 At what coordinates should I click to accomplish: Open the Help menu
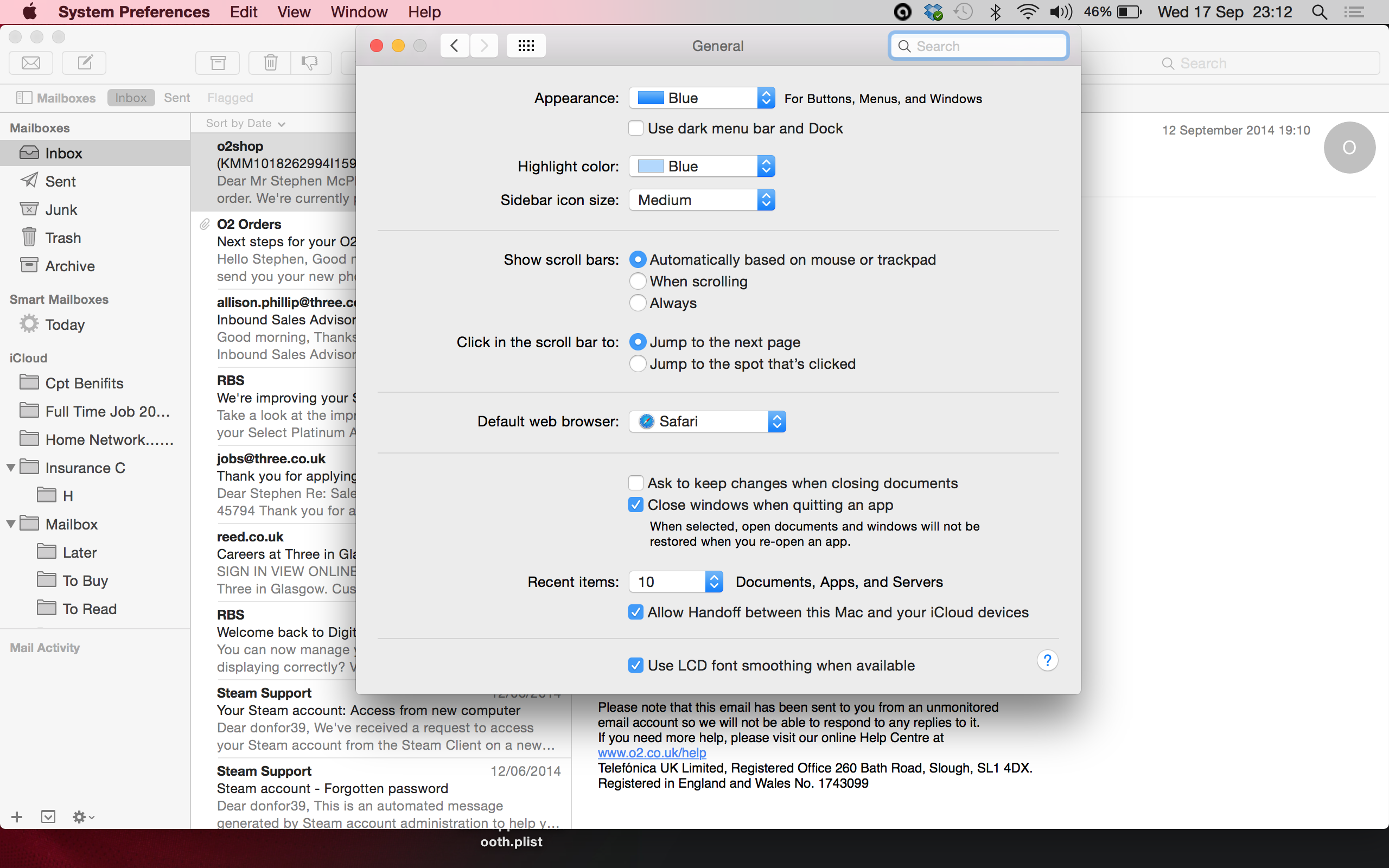(x=424, y=12)
